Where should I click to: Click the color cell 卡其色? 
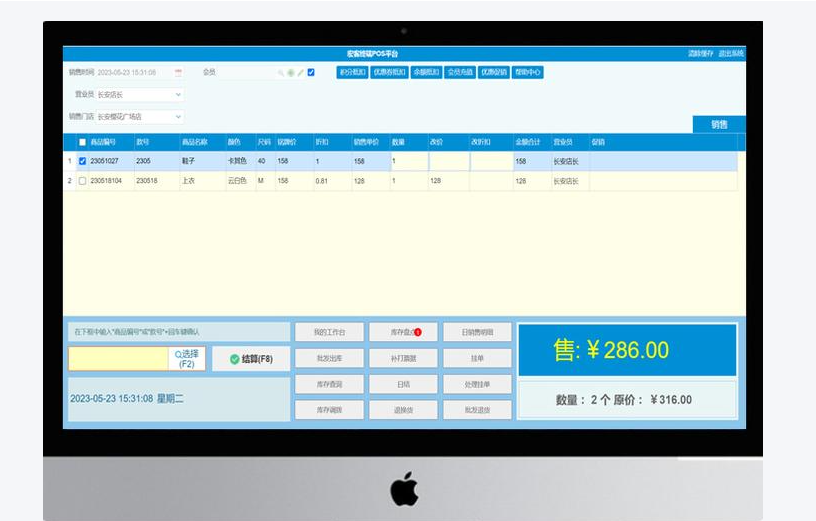coord(237,161)
